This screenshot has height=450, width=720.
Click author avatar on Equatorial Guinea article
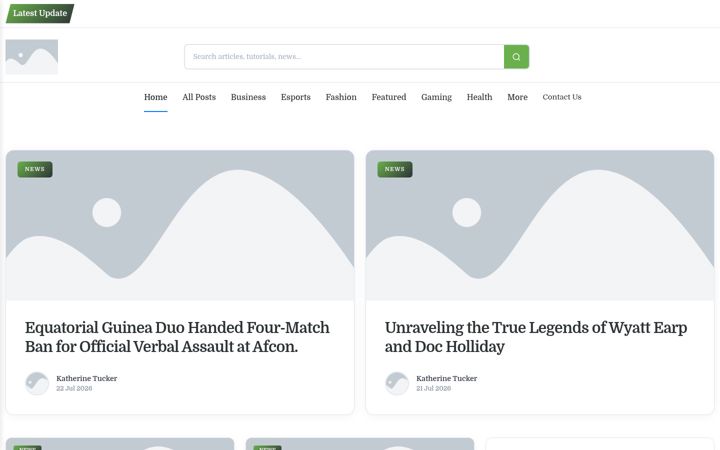coord(37,383)
